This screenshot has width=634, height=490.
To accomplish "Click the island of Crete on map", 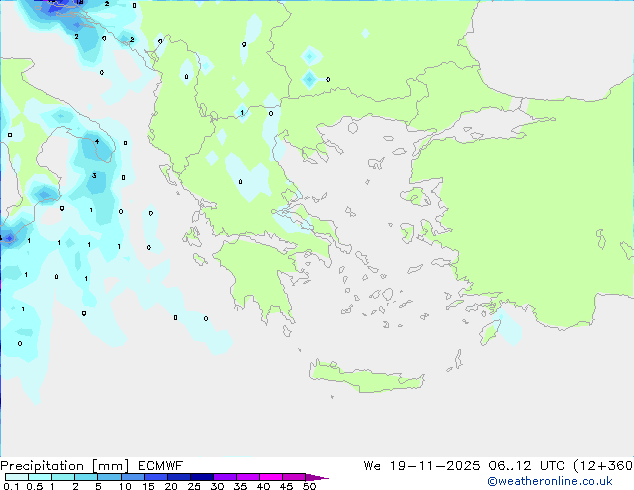I will [366, 377].
